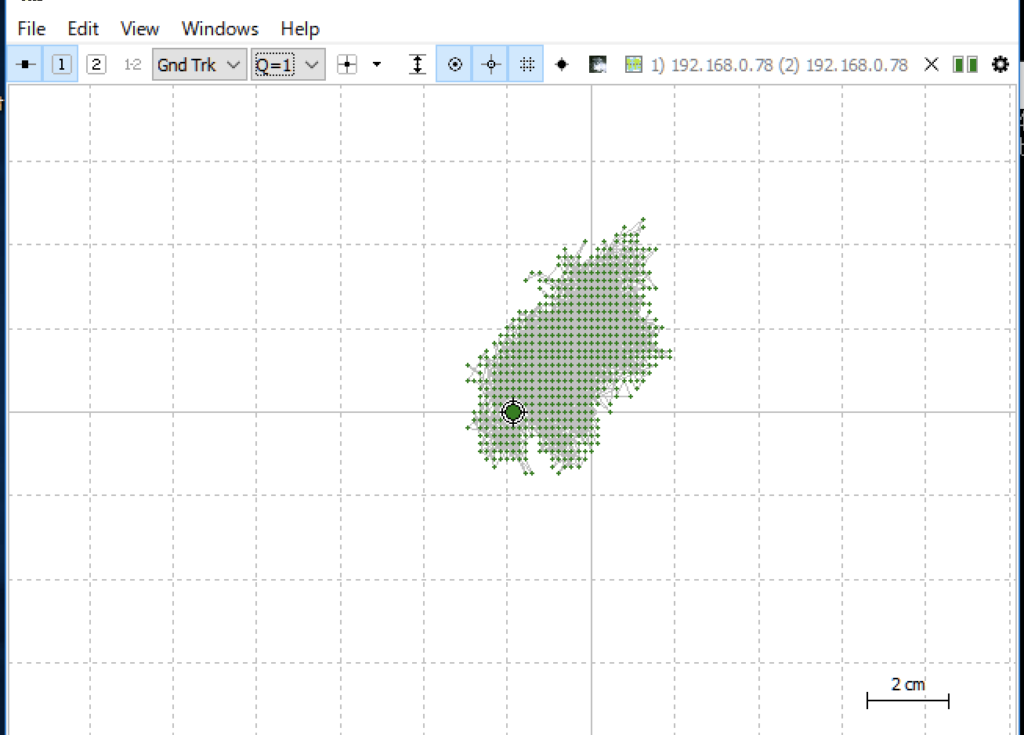Open options with the gear icon
1024x735 pixels.
[x=1000, y=64]
